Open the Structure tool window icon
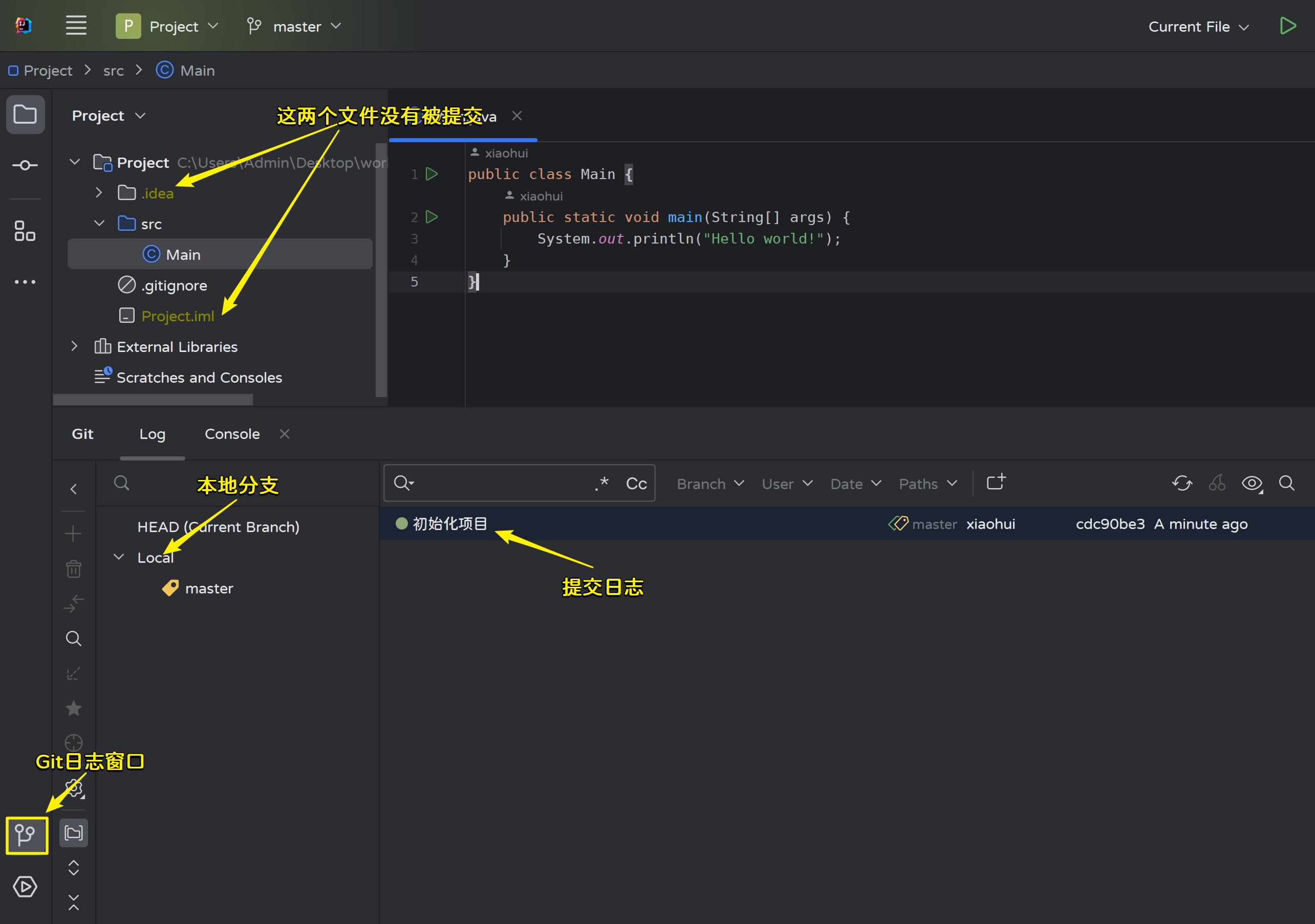This screenshot has width=1315, height=924. 25,231
